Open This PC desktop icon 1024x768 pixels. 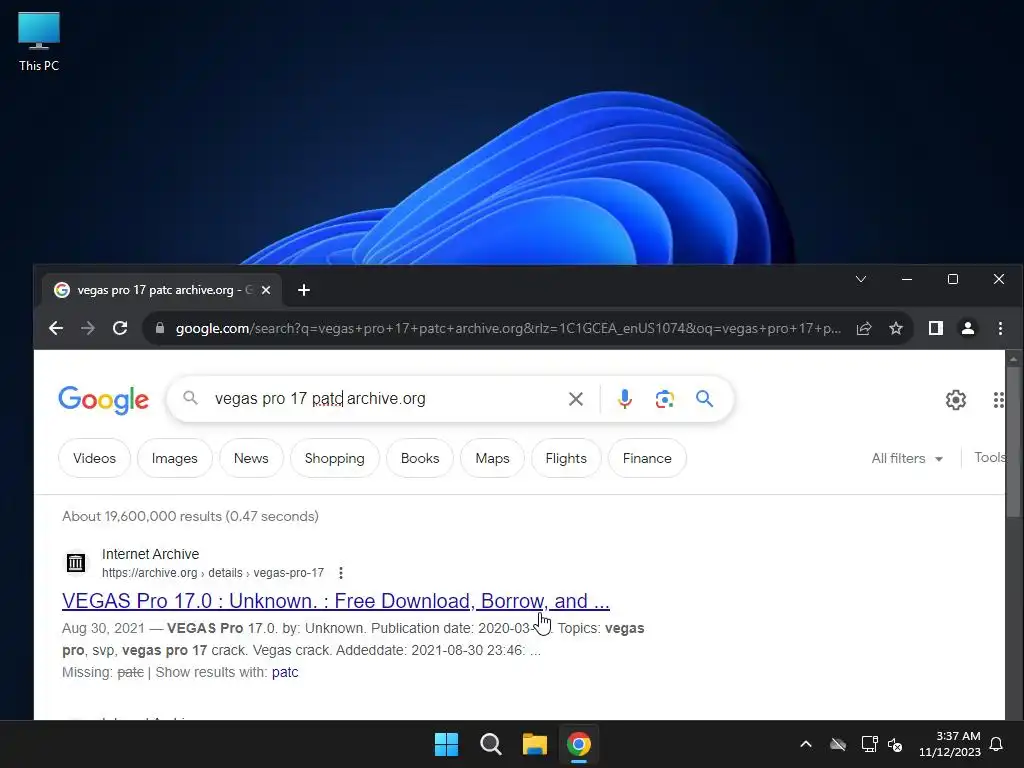(39, 42)
